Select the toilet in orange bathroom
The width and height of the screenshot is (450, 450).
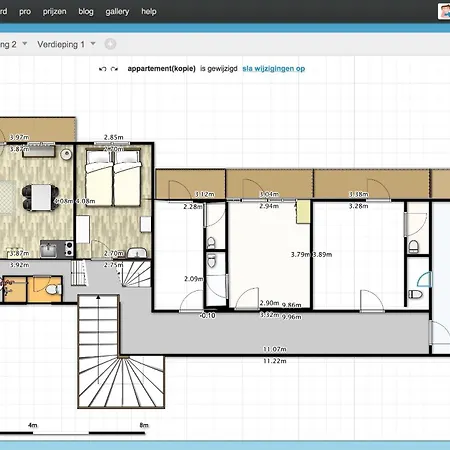tap(53, 289)
